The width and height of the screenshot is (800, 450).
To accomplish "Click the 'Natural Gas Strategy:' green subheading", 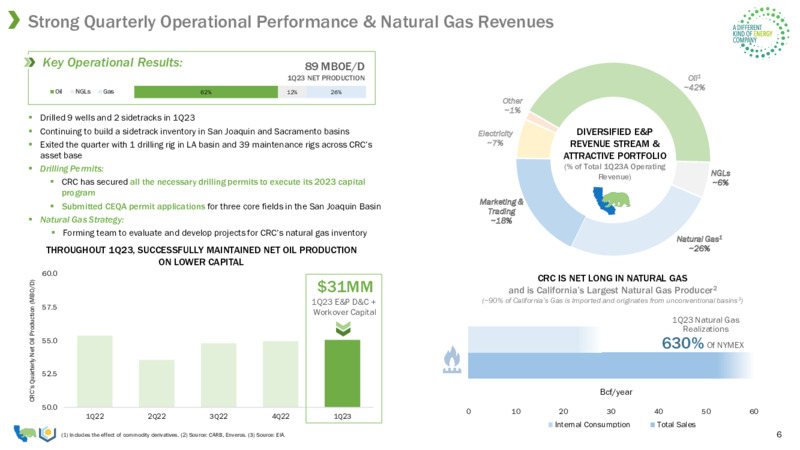I will tap(82, 220).
